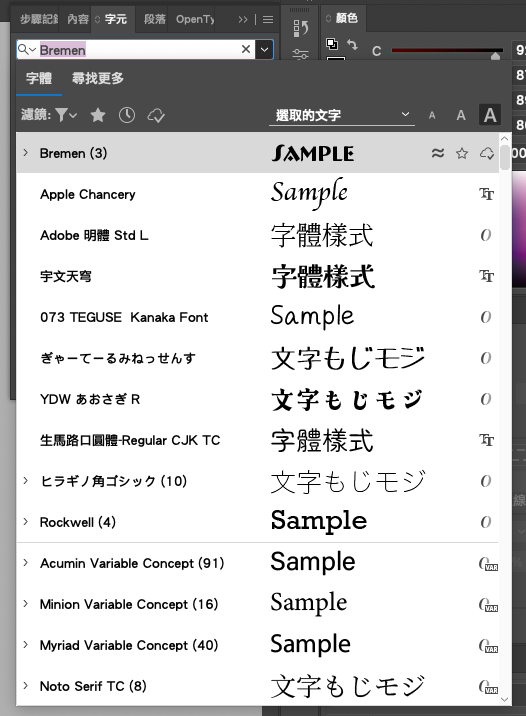Open the properties sliders dock icon

(x=300, y=55)
